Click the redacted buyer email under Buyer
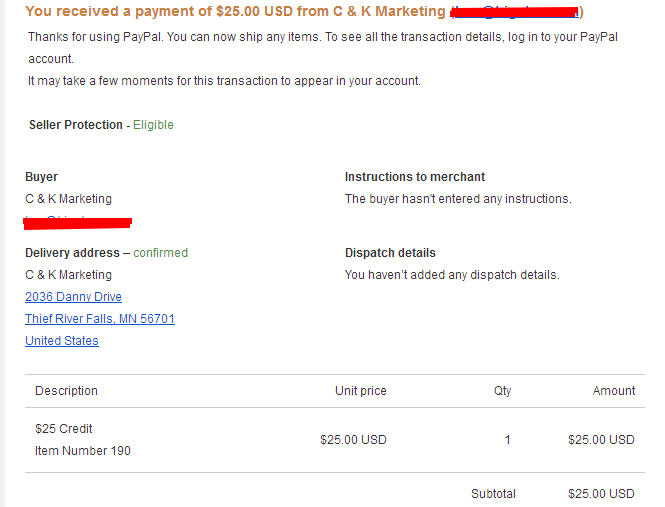Screen dimensions: 665x507 [78, 222]
